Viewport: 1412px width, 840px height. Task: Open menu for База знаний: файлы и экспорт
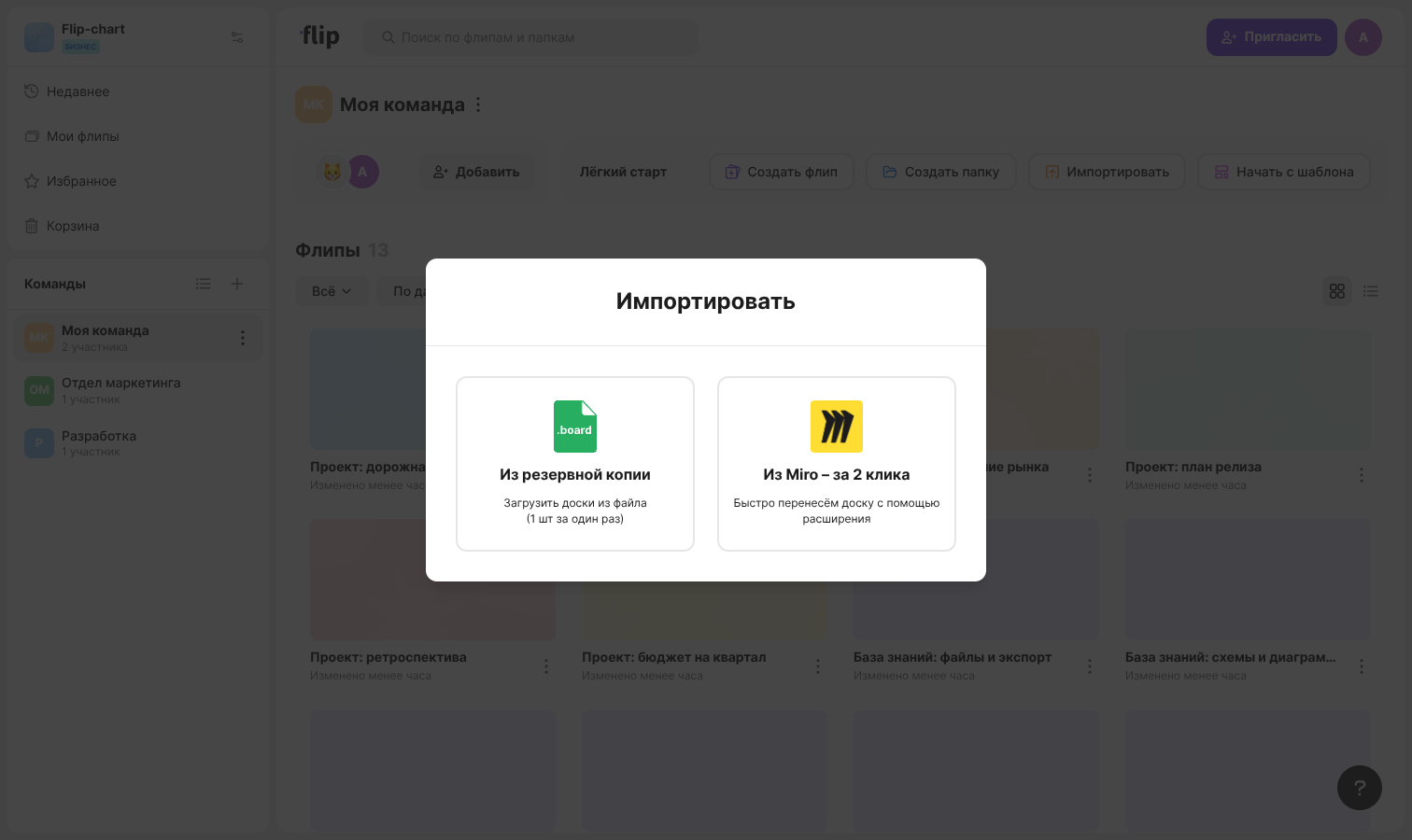[x=1090, y=665]
